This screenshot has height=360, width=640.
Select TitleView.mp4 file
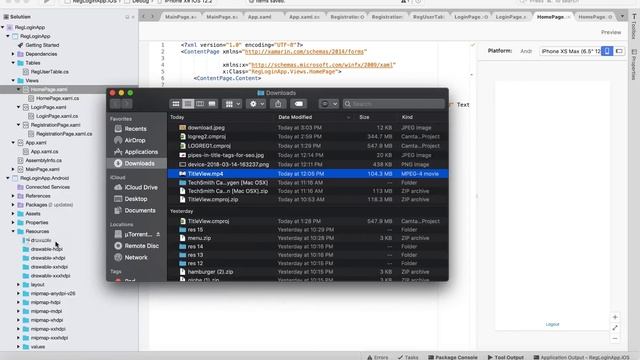pos(308,174)
